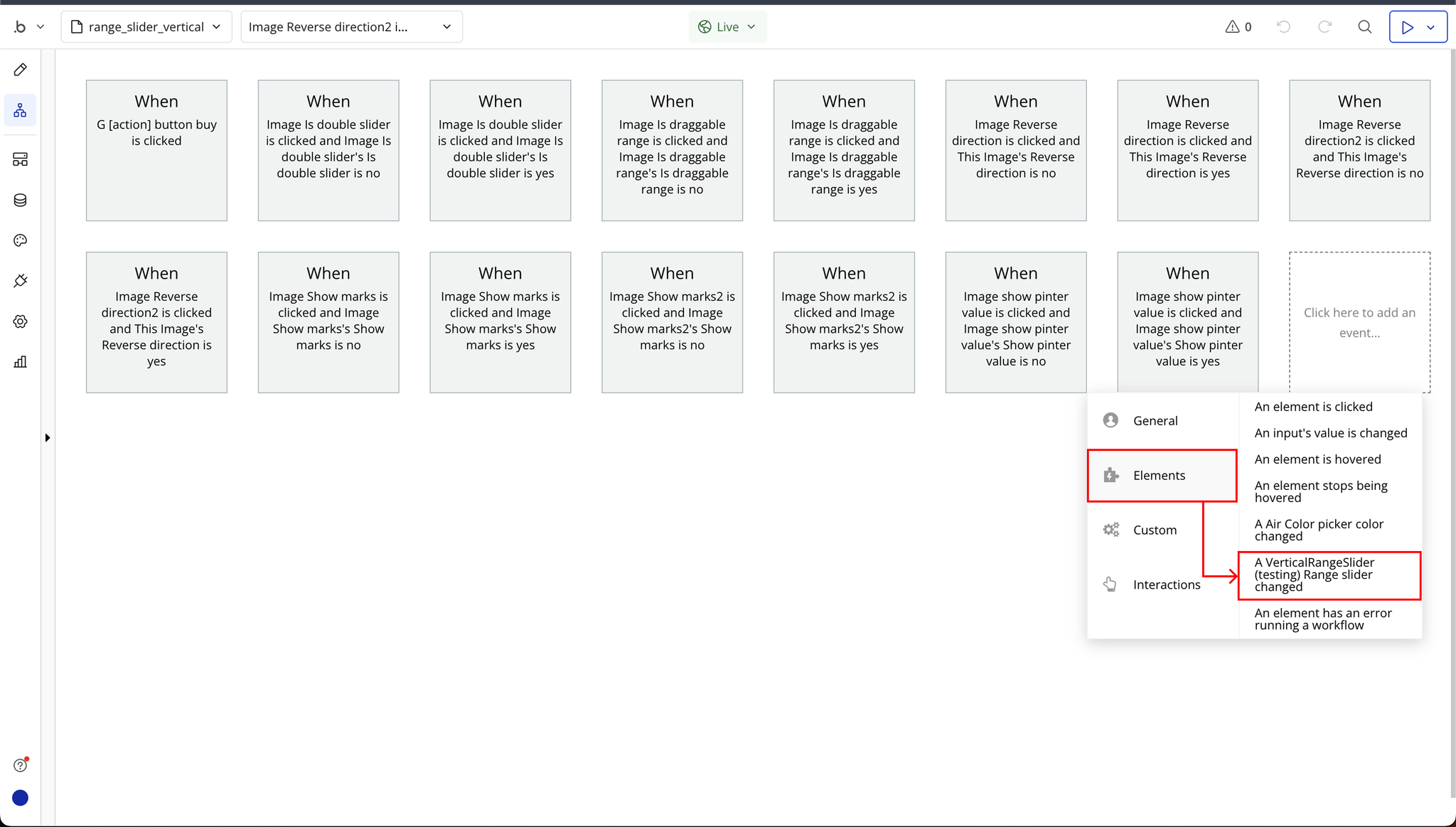Click the issues warning triangle counter
The image size is (1456, 827).
(x=1238, y=27)
